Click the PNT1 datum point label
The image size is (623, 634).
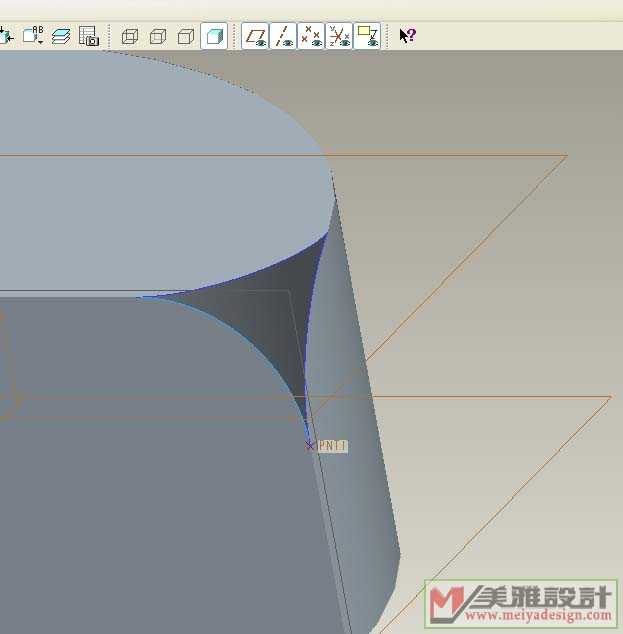point(332,446)
